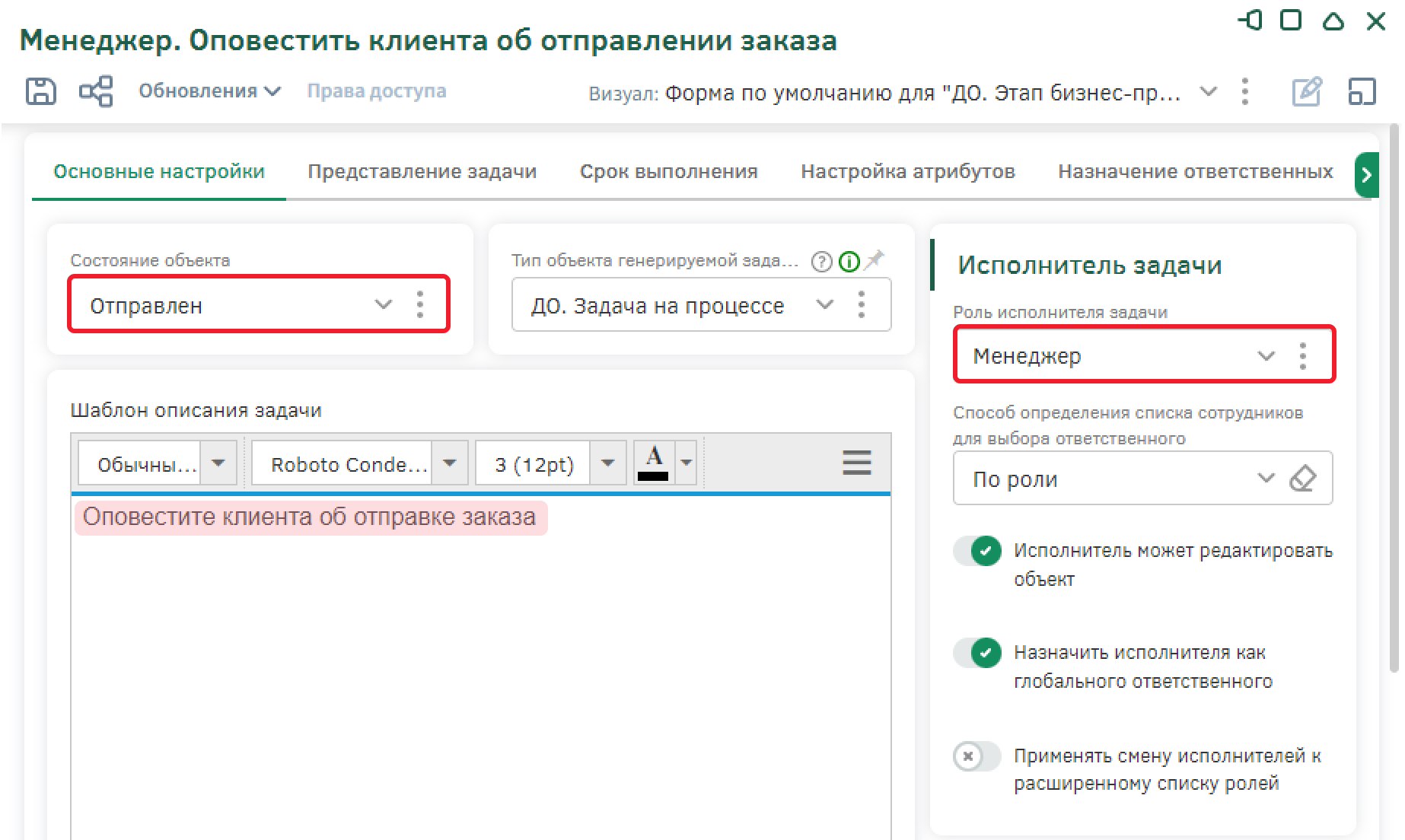Clear the По роли field with the eraser icon
Image resolution: width=1405 pixels, height=840 pixels.
click(1302, 479)
